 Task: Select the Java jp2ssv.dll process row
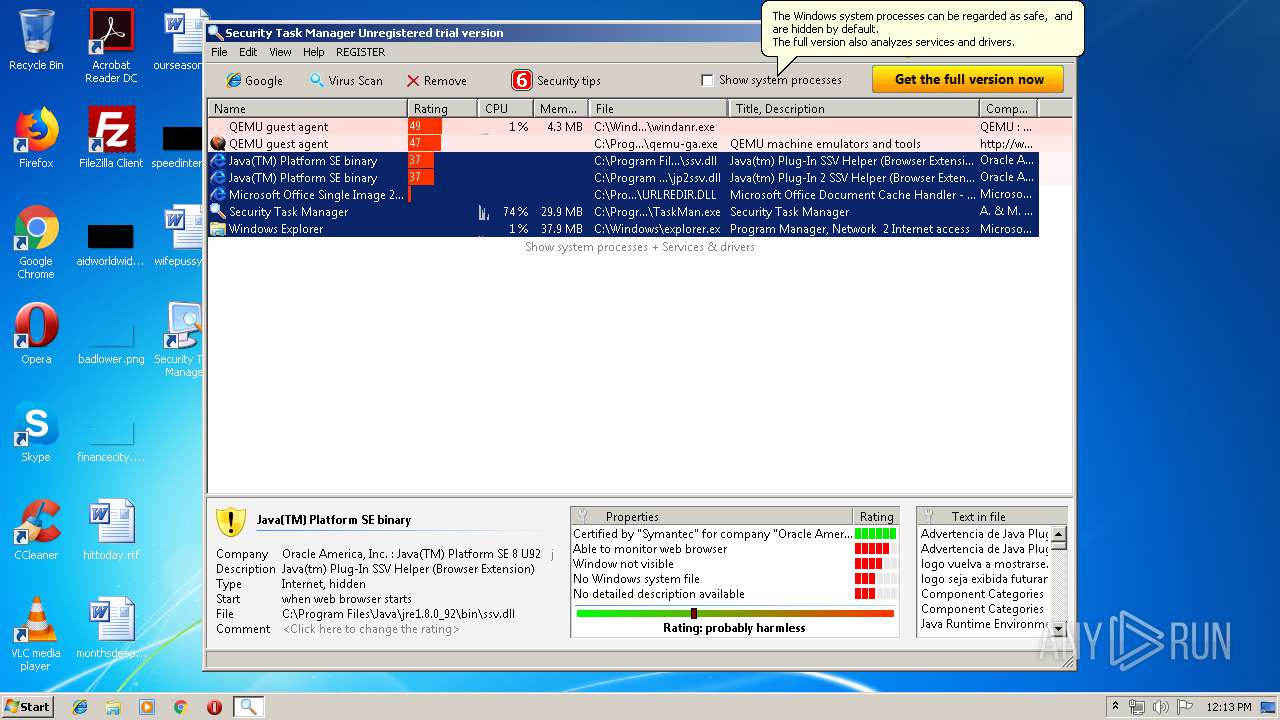pos(623,178)
